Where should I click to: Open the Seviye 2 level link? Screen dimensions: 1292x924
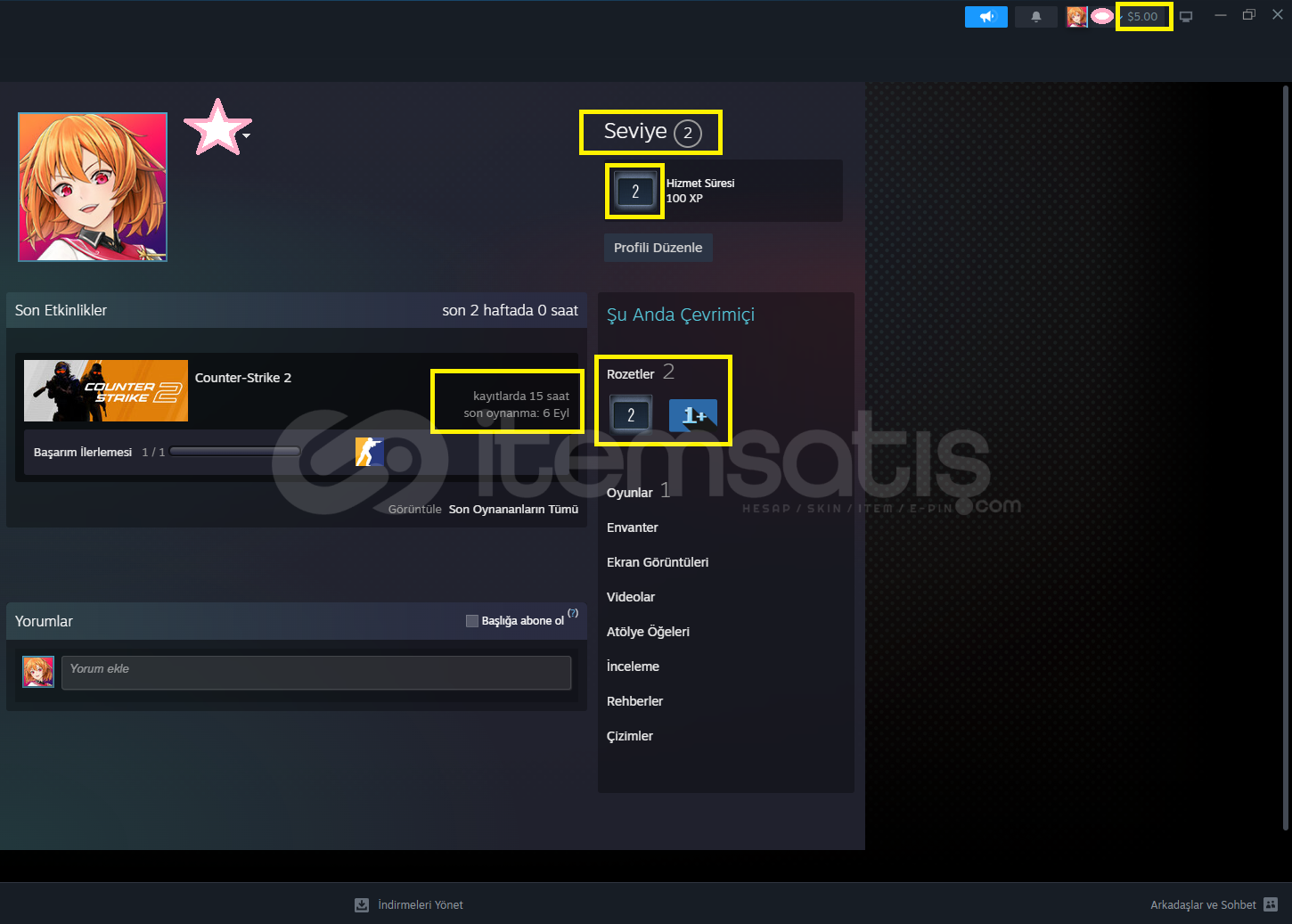(x=651, y=132)
